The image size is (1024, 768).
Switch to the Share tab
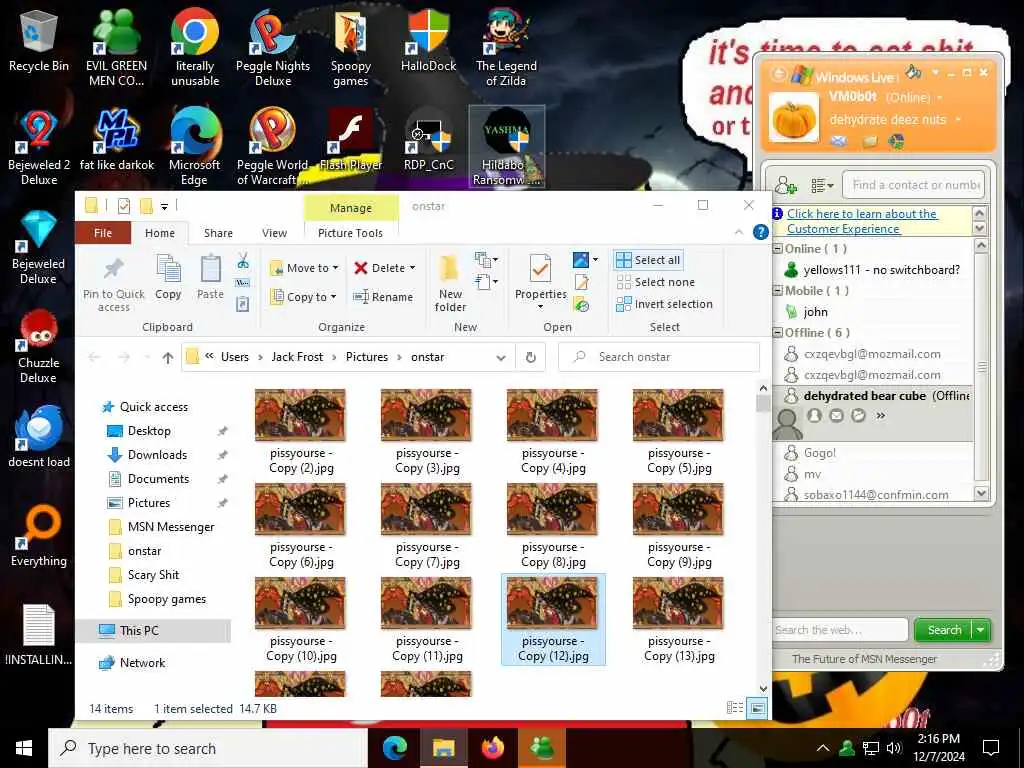218,232
